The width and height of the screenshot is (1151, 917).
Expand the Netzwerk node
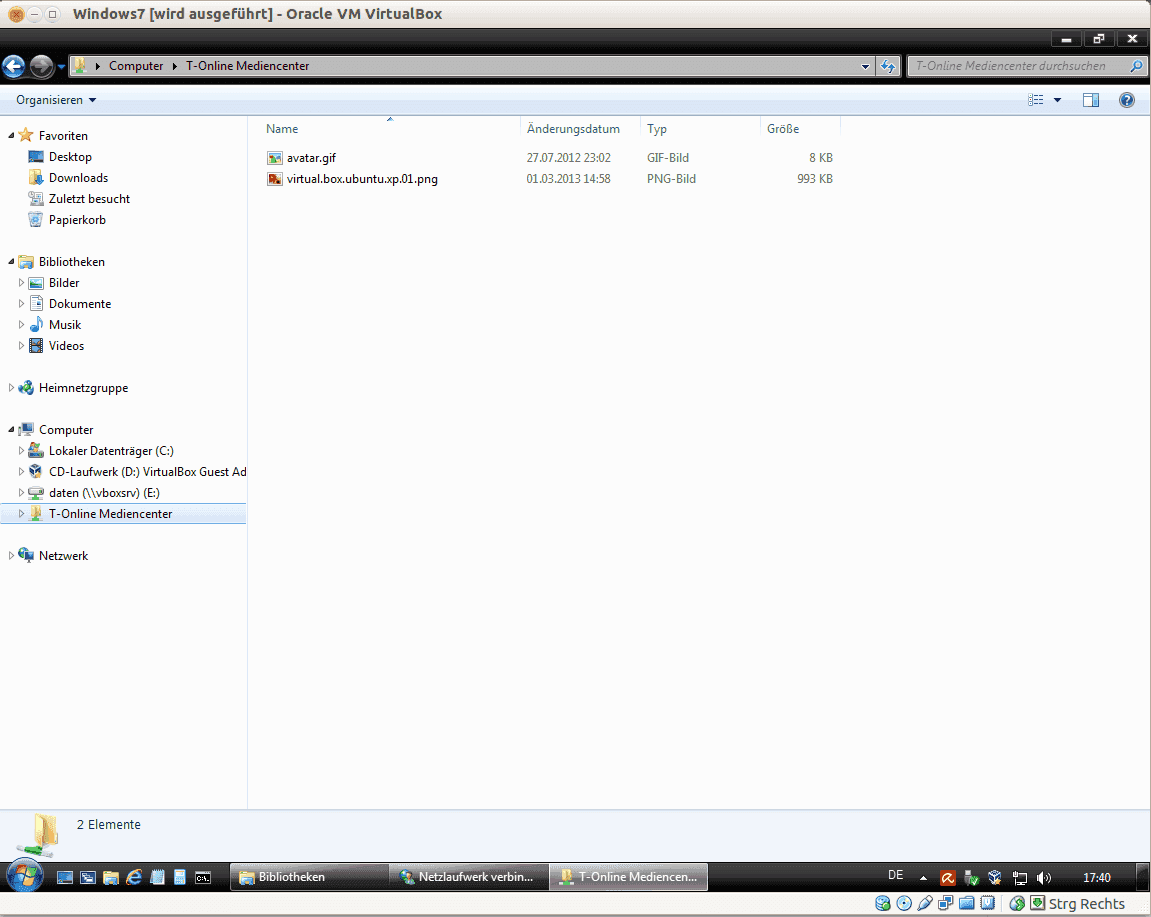pyautogui.click(x=11, y=556)
